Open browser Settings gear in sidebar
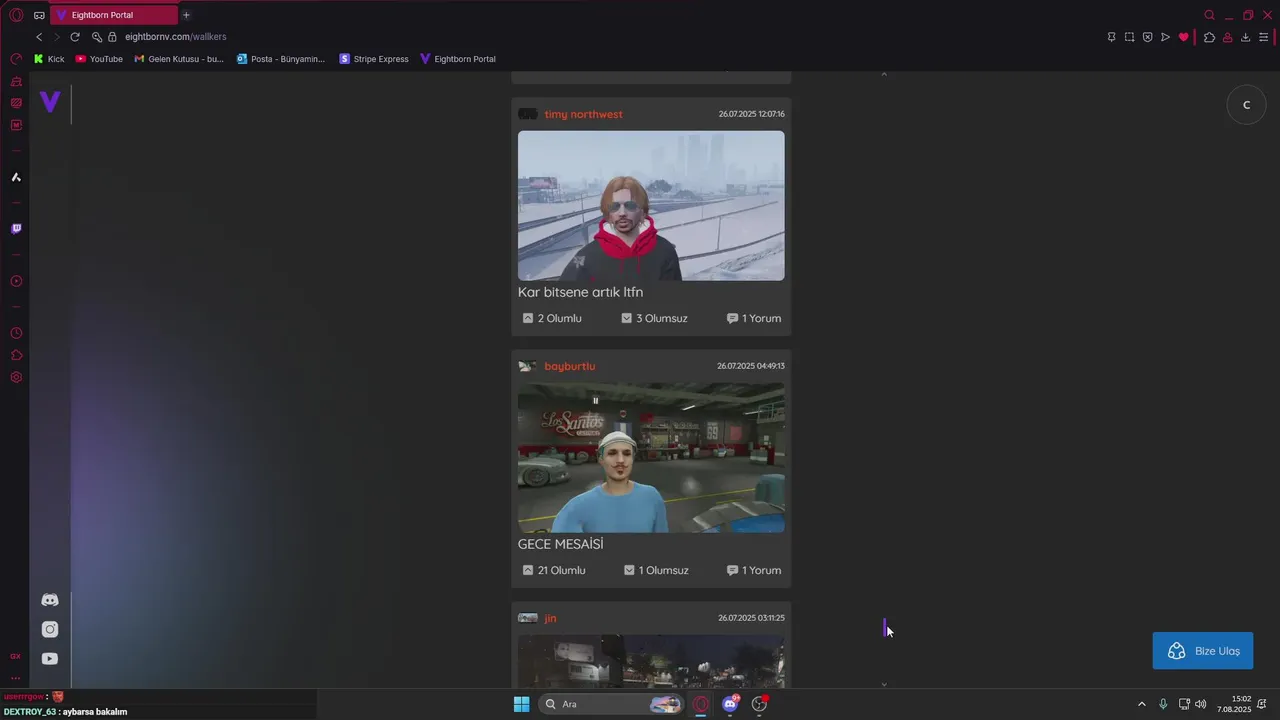Image resolution: width=1280 pixels, height=720 pixels. point(16,377)
